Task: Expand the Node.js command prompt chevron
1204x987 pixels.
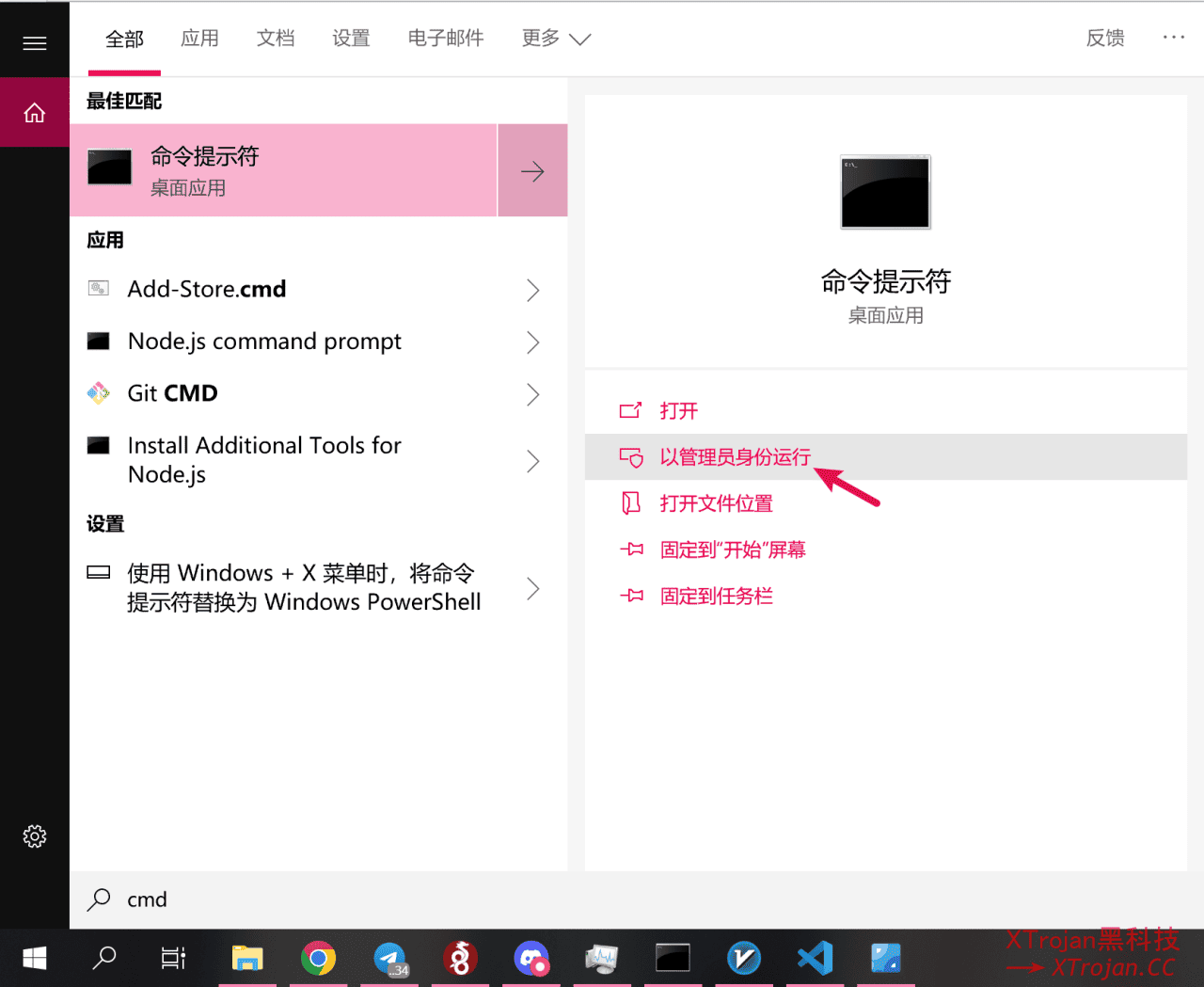Action: [x=533, y=342]
